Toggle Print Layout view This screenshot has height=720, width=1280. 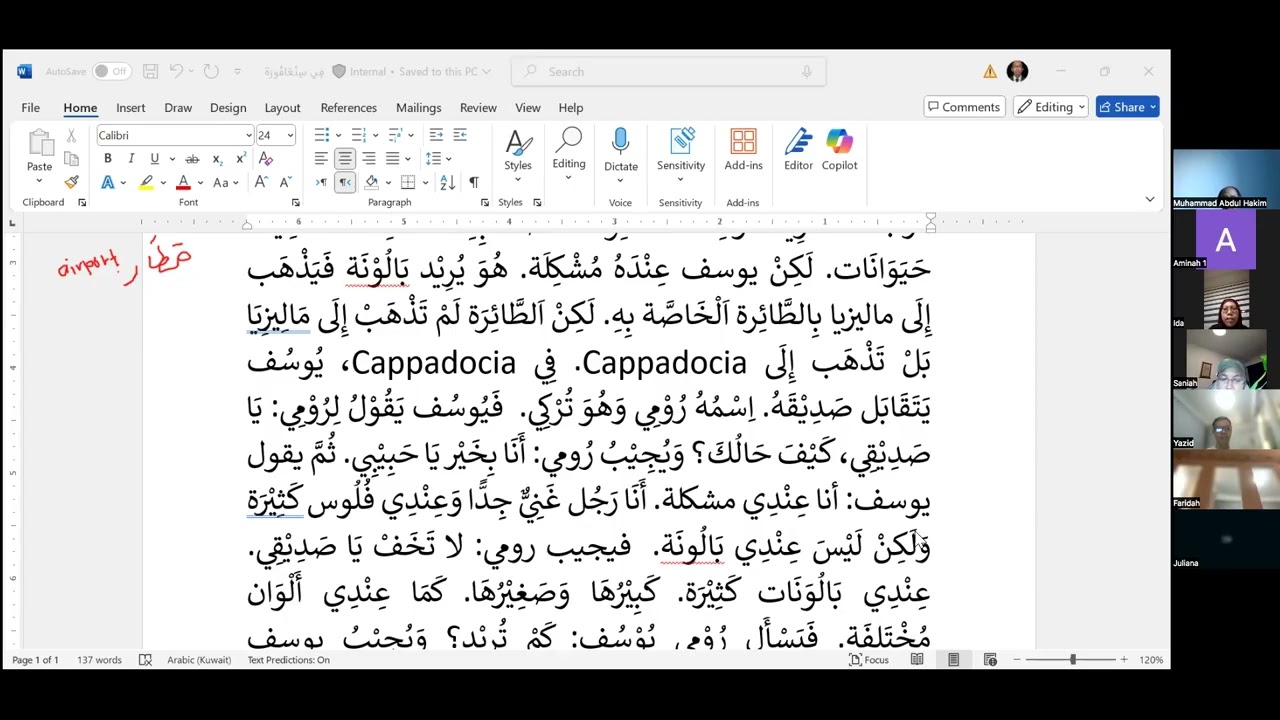point(953,660)
